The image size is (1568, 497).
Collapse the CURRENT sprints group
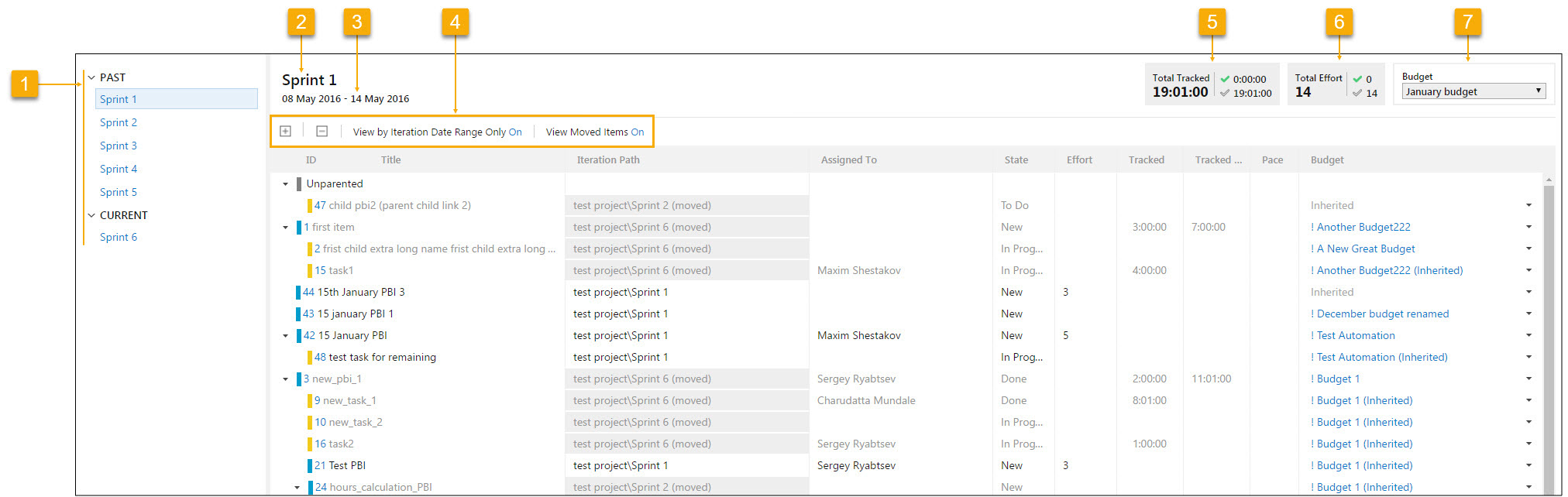(x=91, y=215)
